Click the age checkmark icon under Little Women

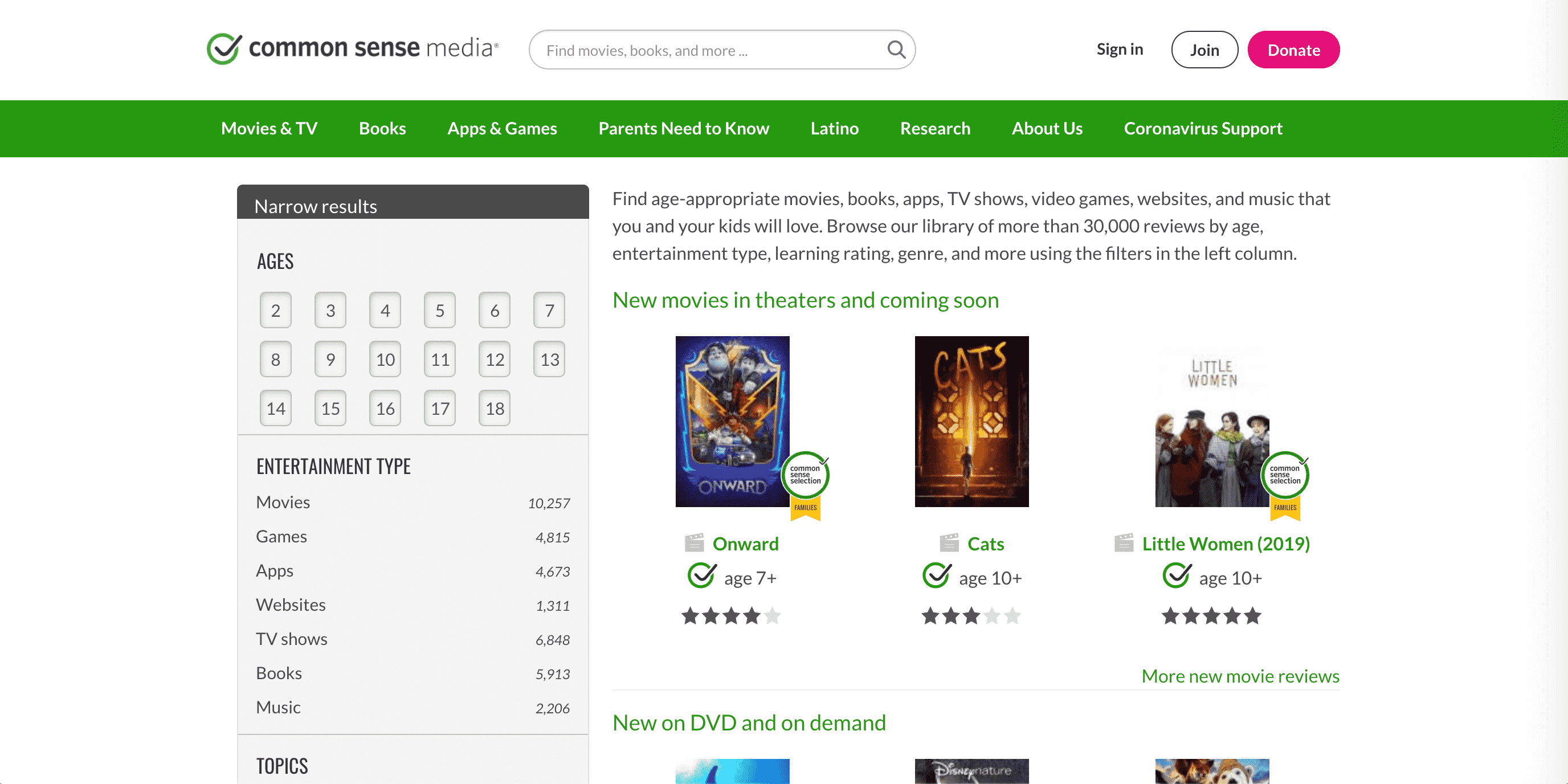coord(1177,575)
